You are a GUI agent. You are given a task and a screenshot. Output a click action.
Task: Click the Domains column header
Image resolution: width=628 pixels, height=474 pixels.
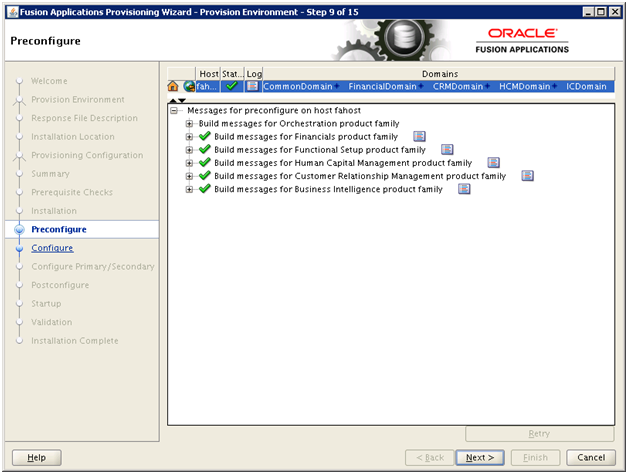439,74
